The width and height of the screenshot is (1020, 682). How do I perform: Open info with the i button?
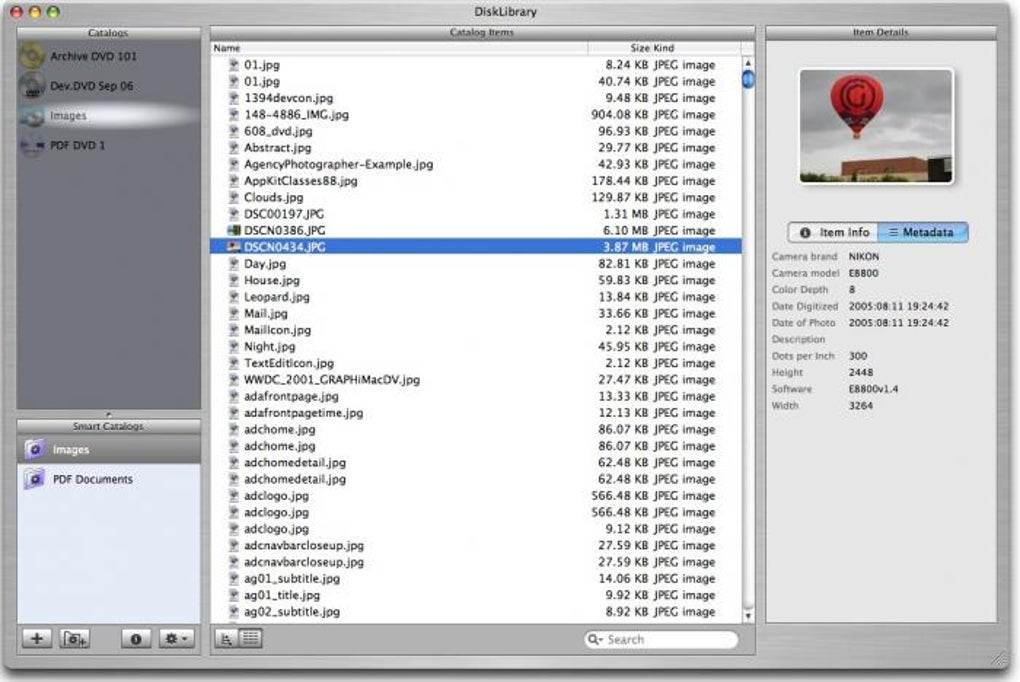coord(136,639)
